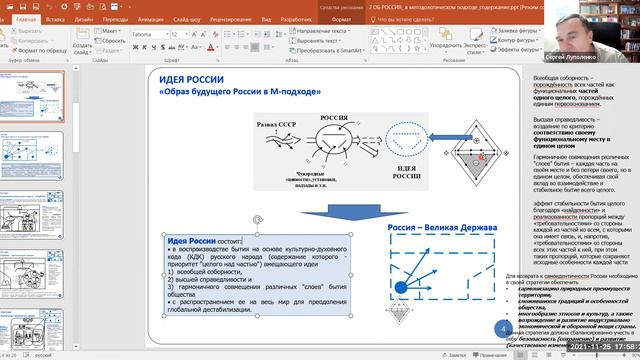
Task: Switch to the Главная (Home) tab
Action: coord(26,19)
